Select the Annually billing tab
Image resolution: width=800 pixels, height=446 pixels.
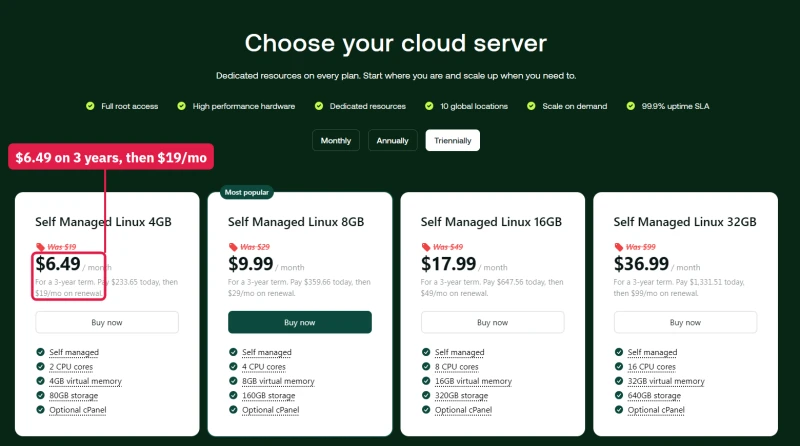click(392, 140)
